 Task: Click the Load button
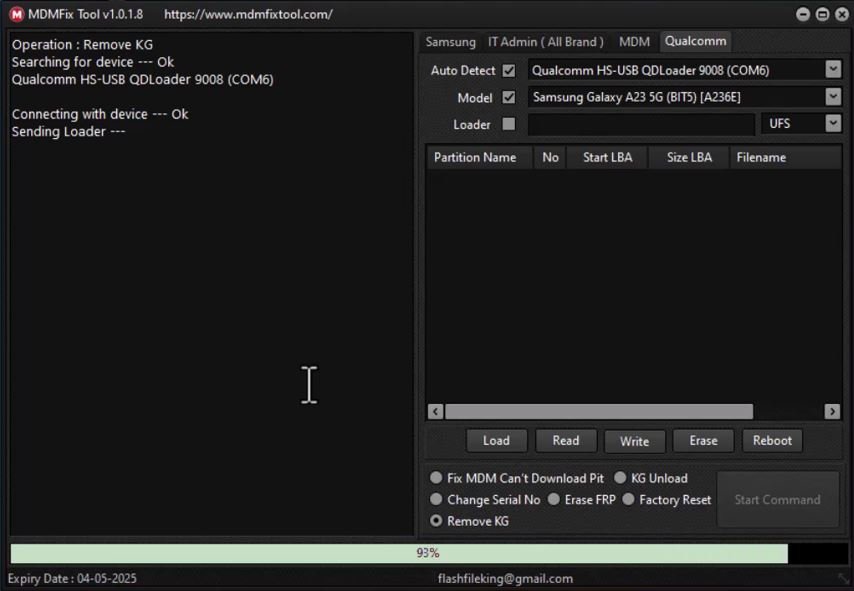point(496,441)
